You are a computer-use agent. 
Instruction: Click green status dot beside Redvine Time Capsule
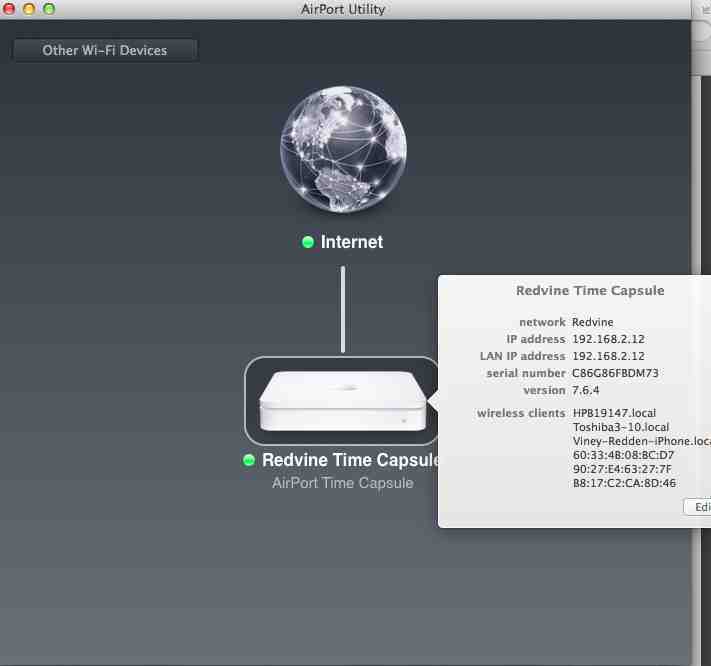249,460
